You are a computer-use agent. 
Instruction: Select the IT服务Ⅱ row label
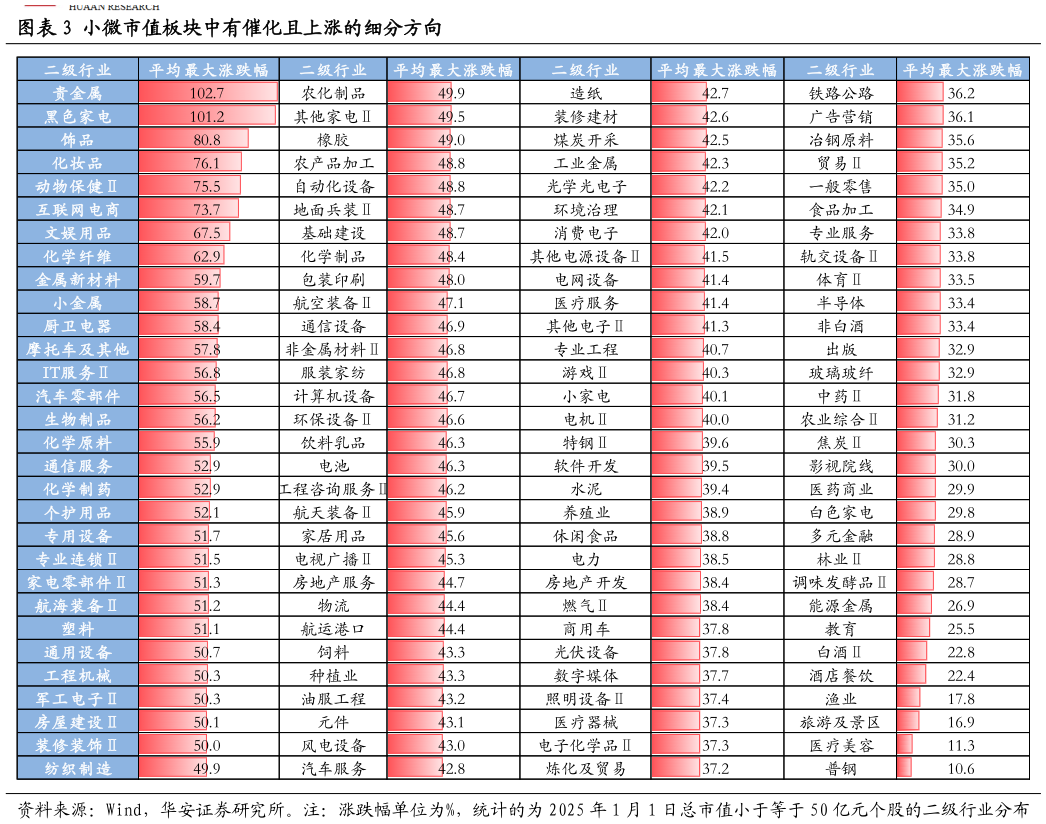point(78,372)
